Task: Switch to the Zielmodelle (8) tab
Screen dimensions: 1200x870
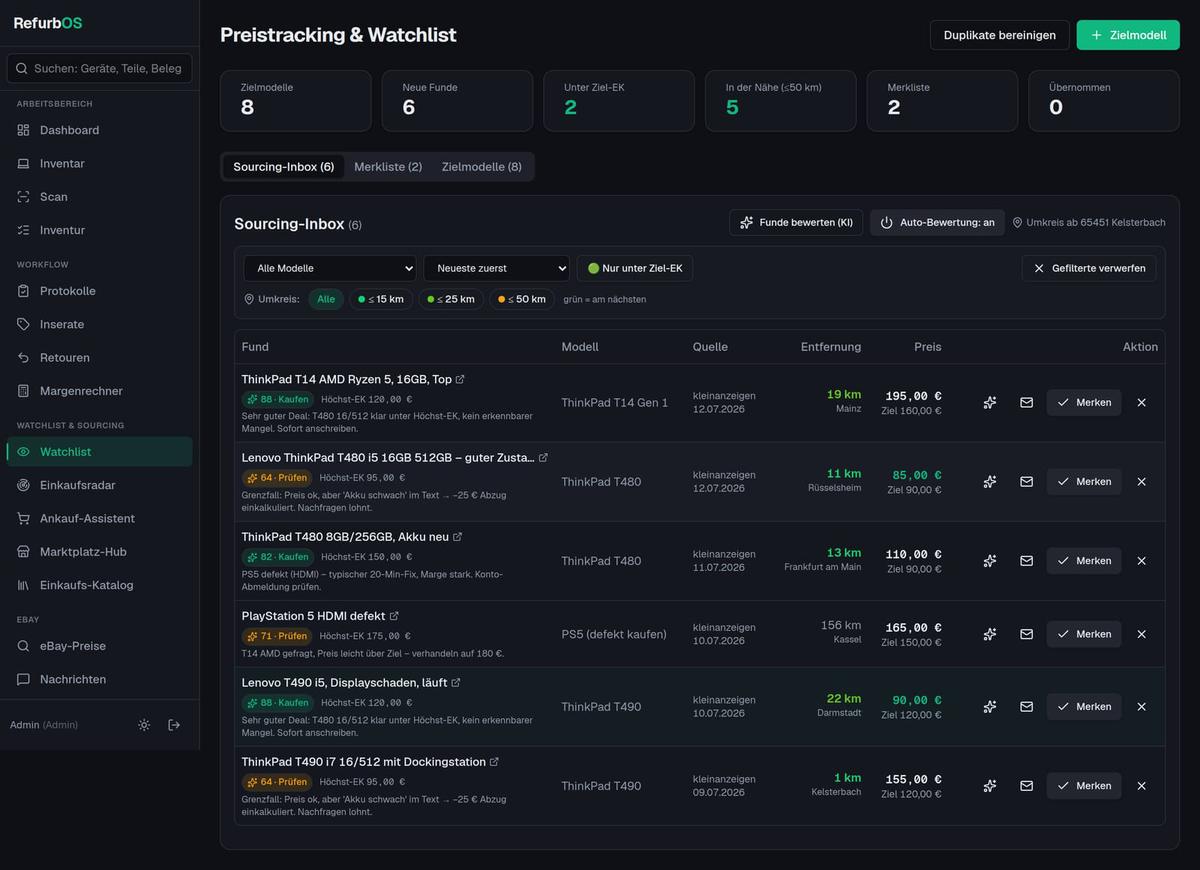Action: pyautogui.click(x=482, y=167)
